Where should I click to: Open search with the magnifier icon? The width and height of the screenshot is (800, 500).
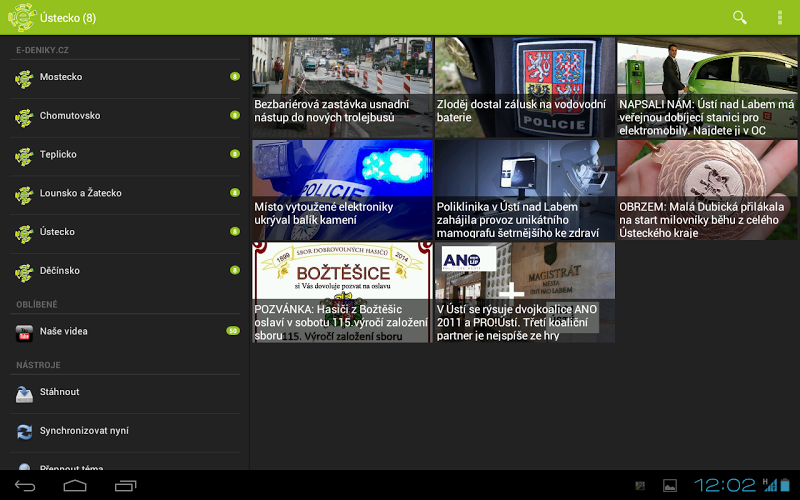pos(740,17)
